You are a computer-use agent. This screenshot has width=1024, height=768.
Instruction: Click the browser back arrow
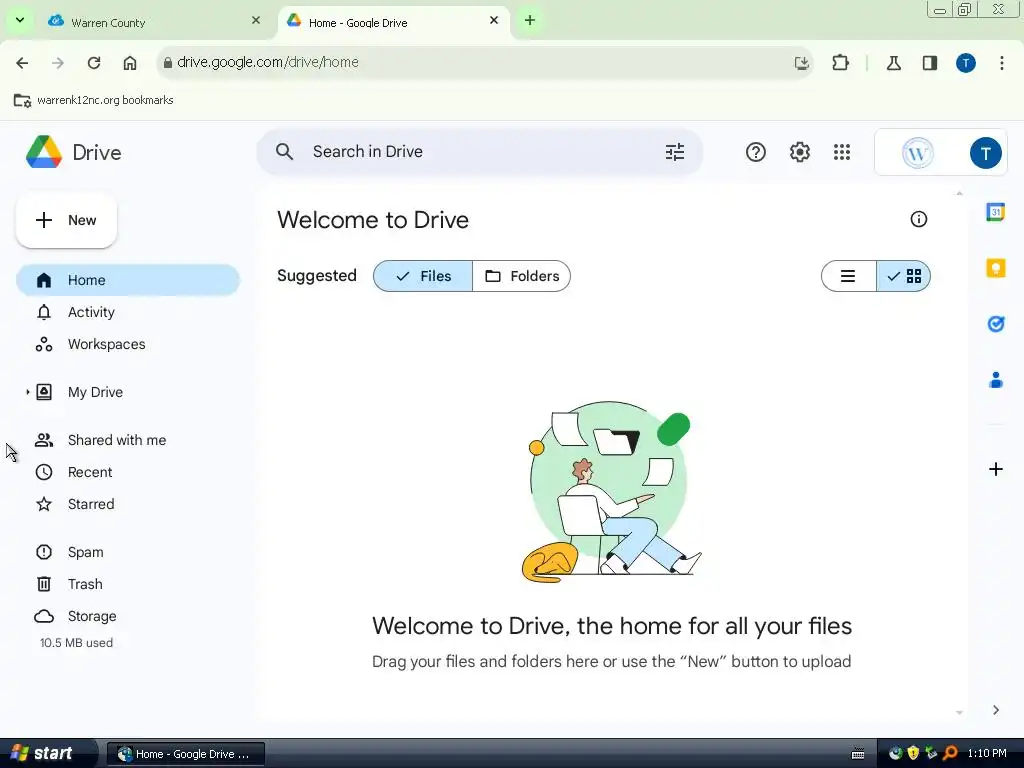22,63
